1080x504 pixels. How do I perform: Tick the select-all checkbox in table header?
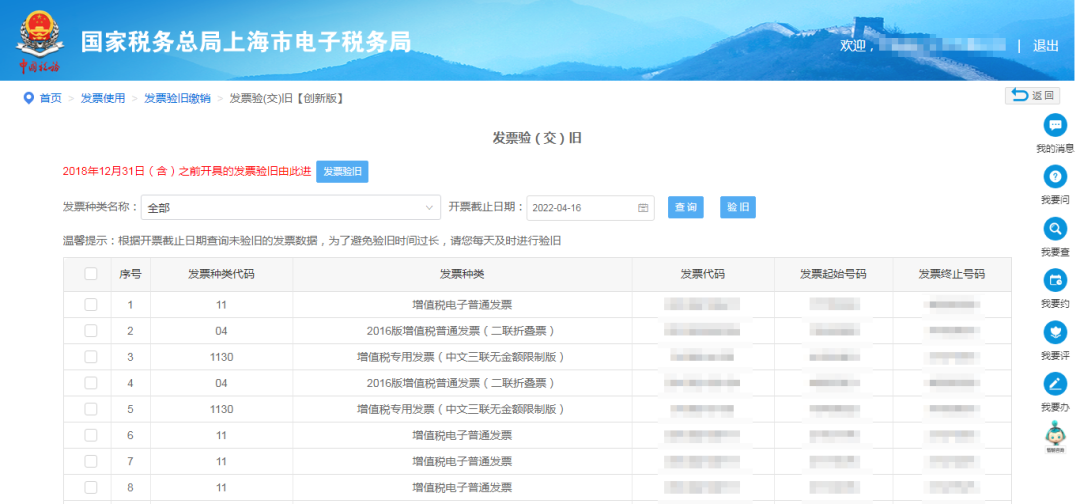click(91, 274)
